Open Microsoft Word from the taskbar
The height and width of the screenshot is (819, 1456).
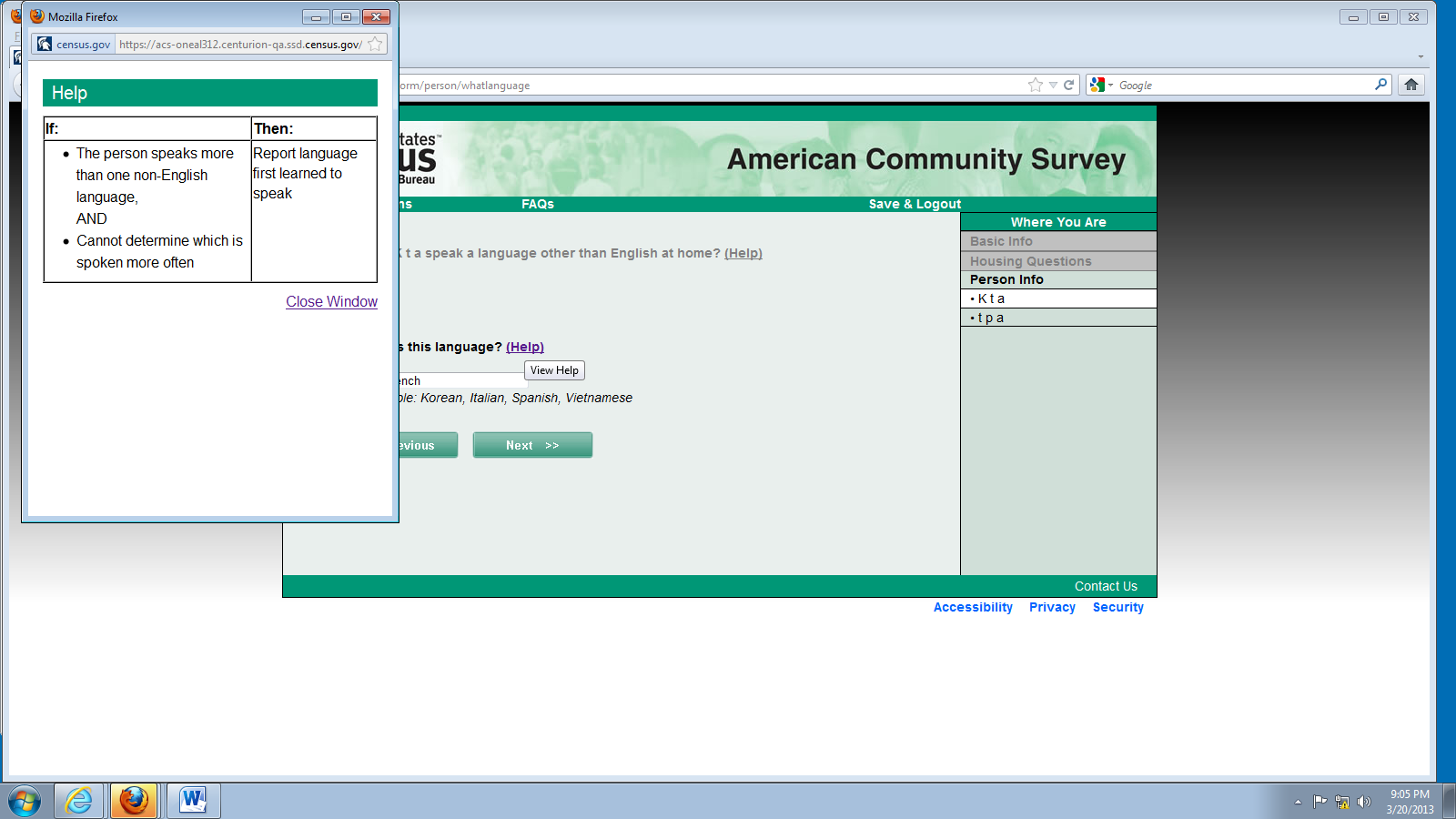[x=193, y=801]
